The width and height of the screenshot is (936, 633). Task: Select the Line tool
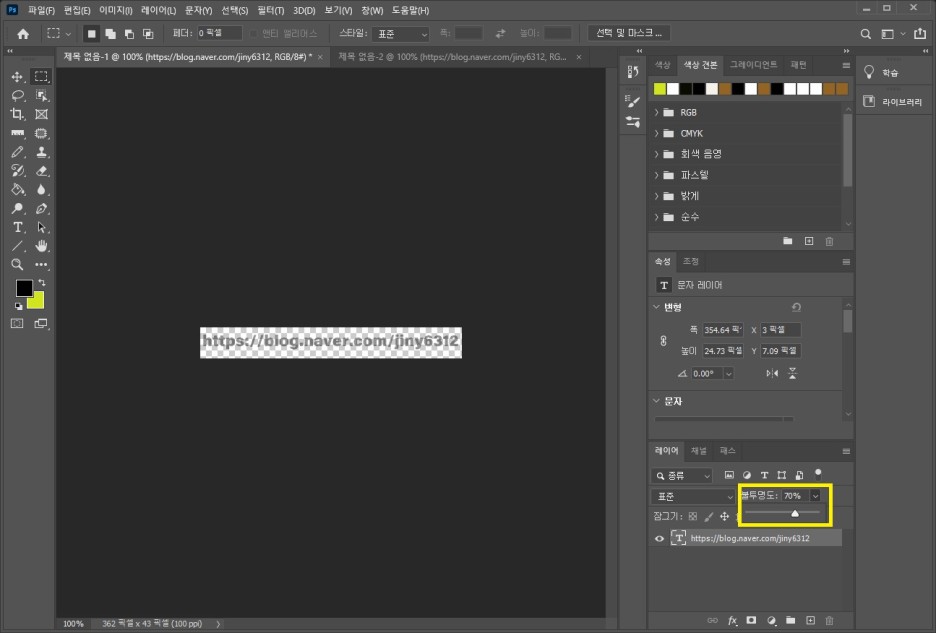click(17, 246)
